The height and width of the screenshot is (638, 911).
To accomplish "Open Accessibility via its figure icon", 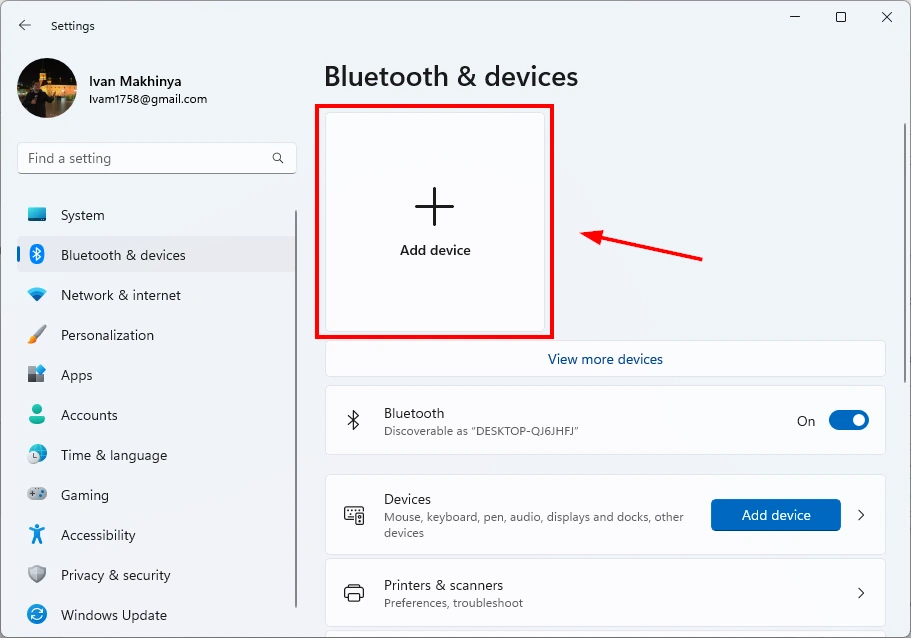I will coord(37,534).
